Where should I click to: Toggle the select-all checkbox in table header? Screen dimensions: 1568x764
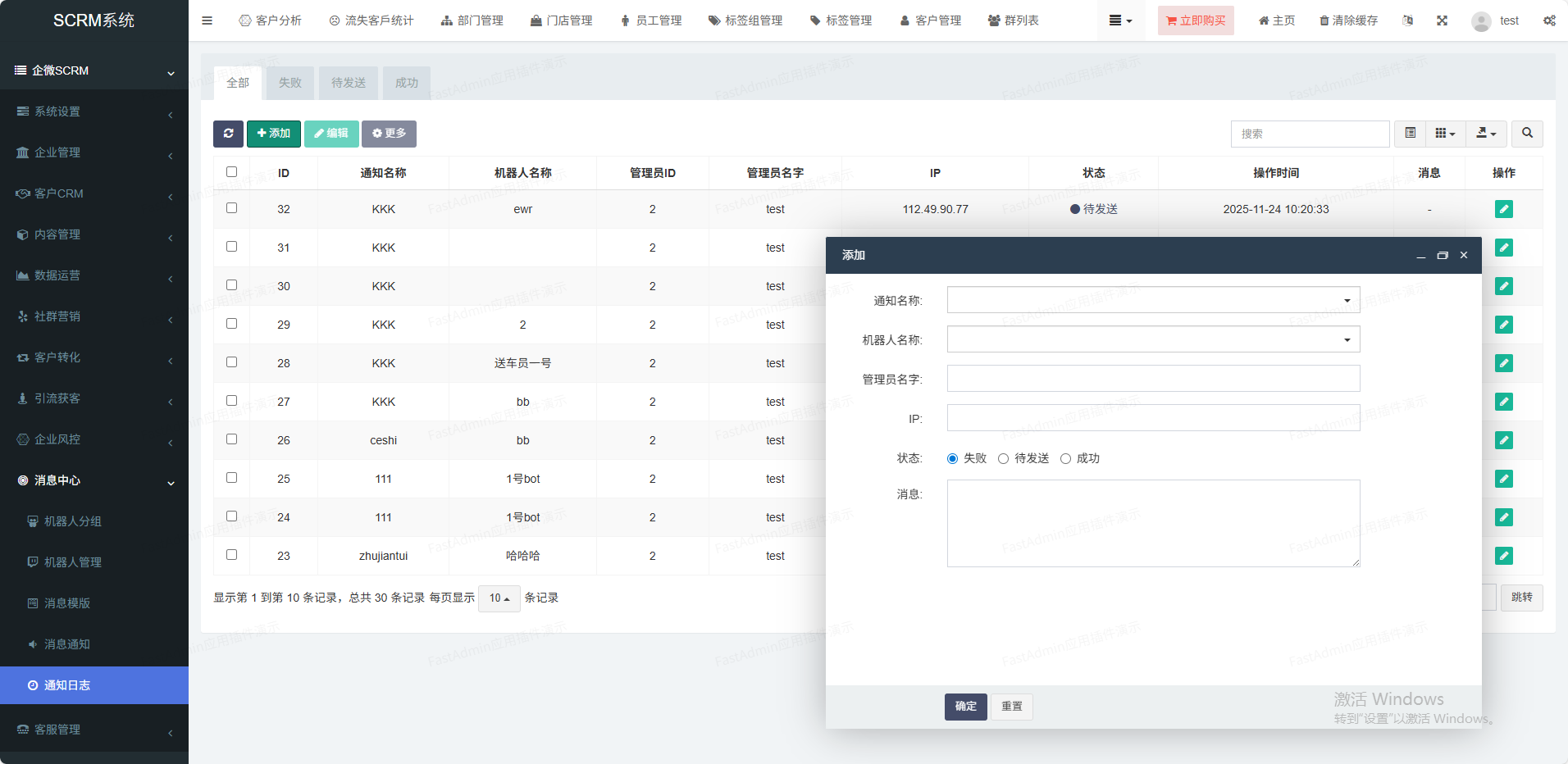pyautogui.click(x=231, y=172)
